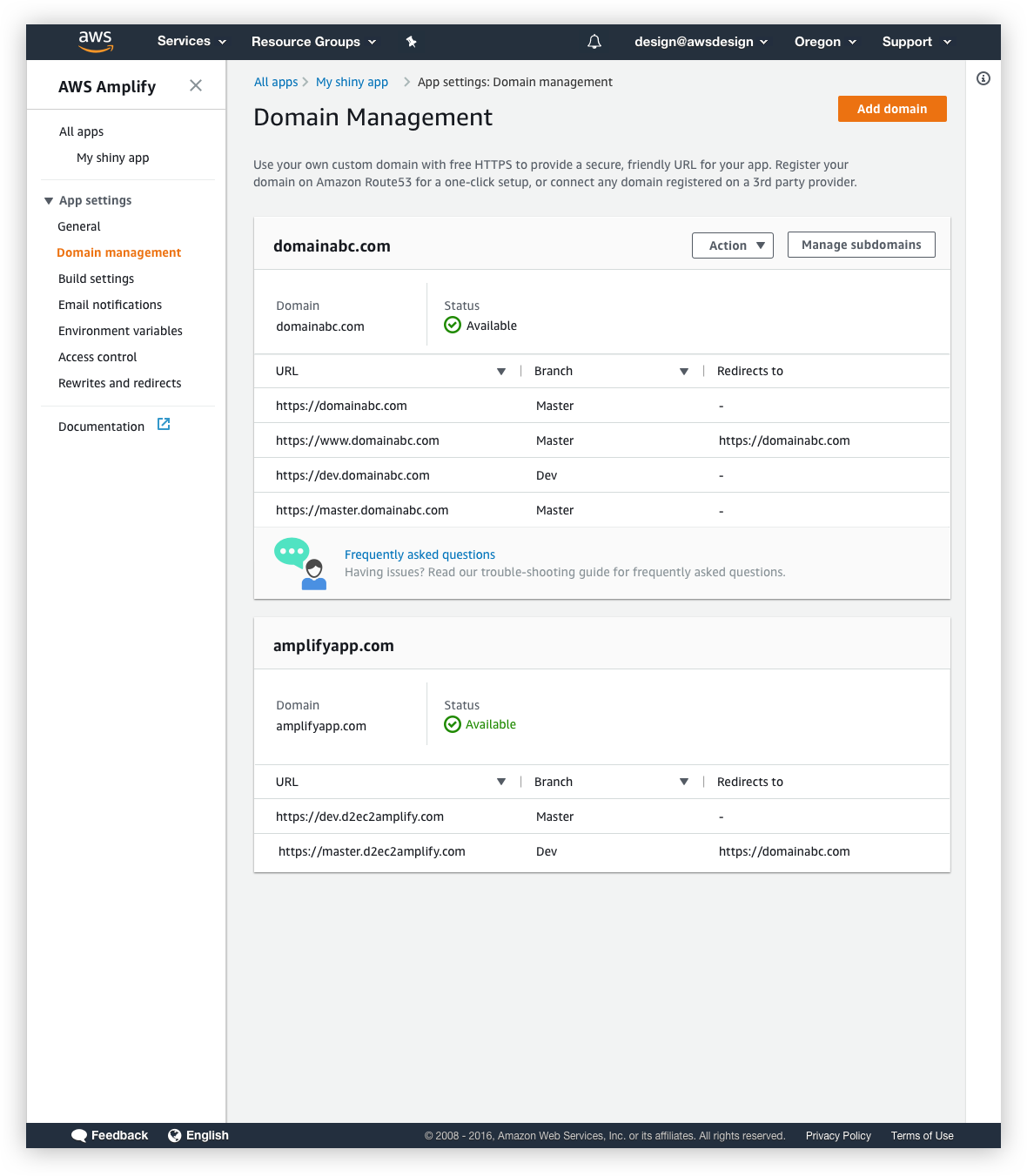Viewport: 1027px width, 1176px height.
Task: Click the domainabc.com Available status checkmark
Action: [453, 325]
